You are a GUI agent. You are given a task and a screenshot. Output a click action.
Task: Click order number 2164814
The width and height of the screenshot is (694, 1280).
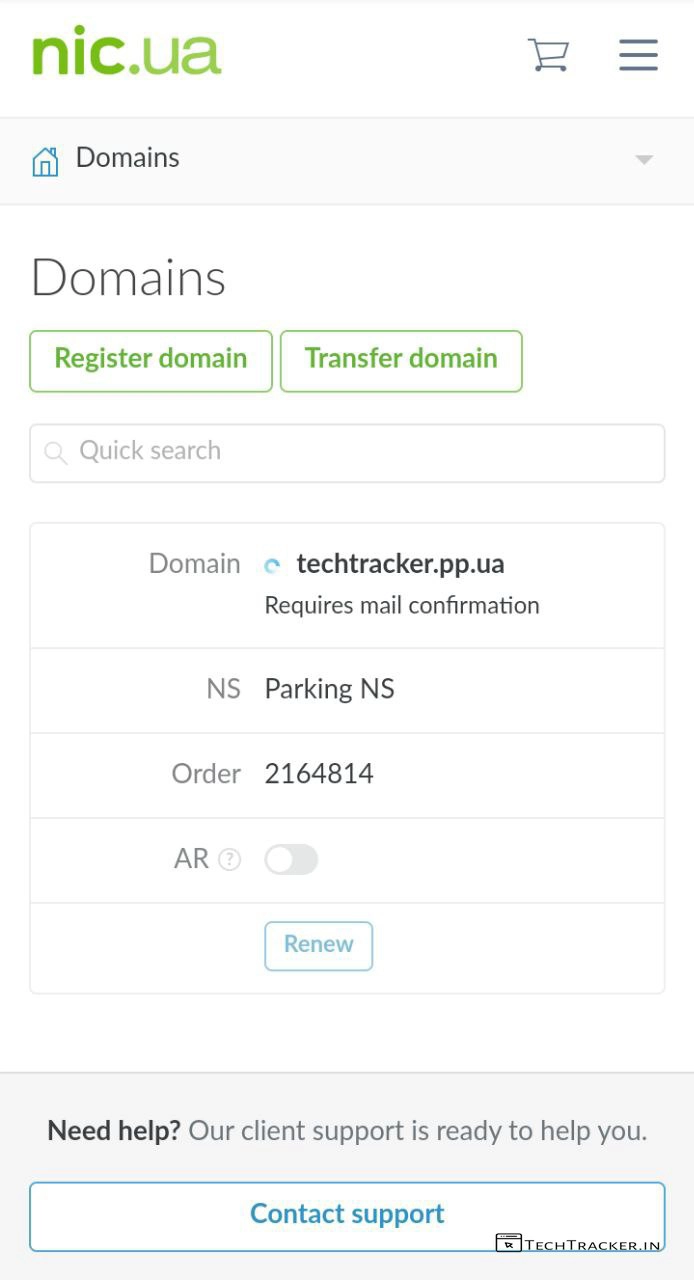coord(319,774)
